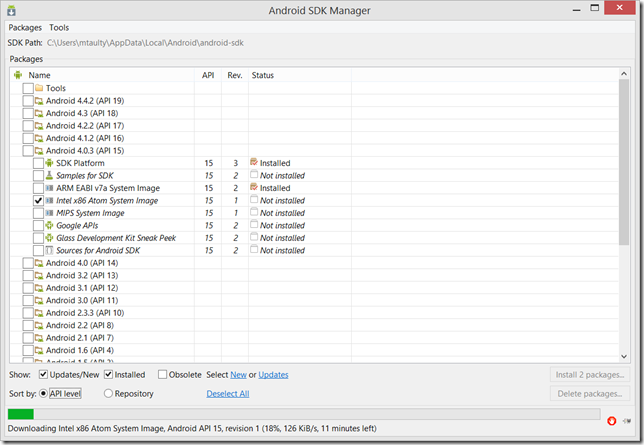Click the Installed status icon for SDK Platform

pos(254,162)
